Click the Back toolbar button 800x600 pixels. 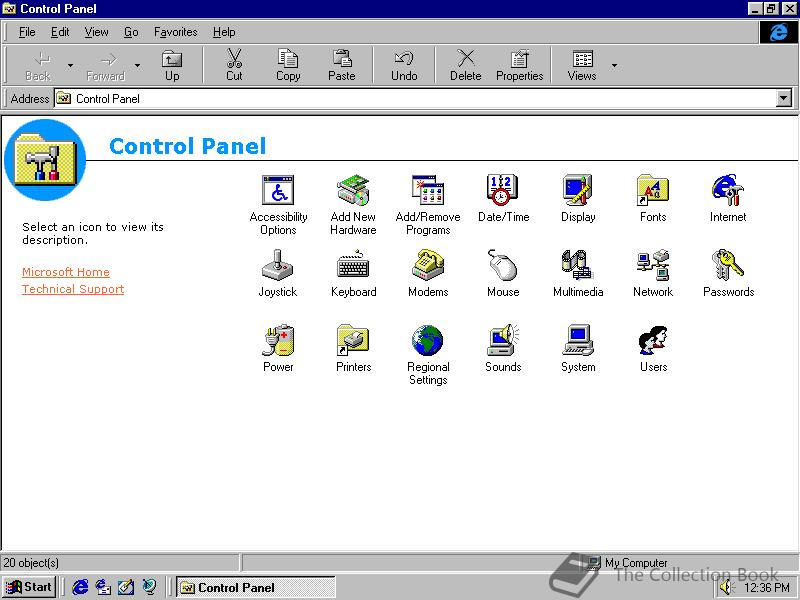pos(38,65)
